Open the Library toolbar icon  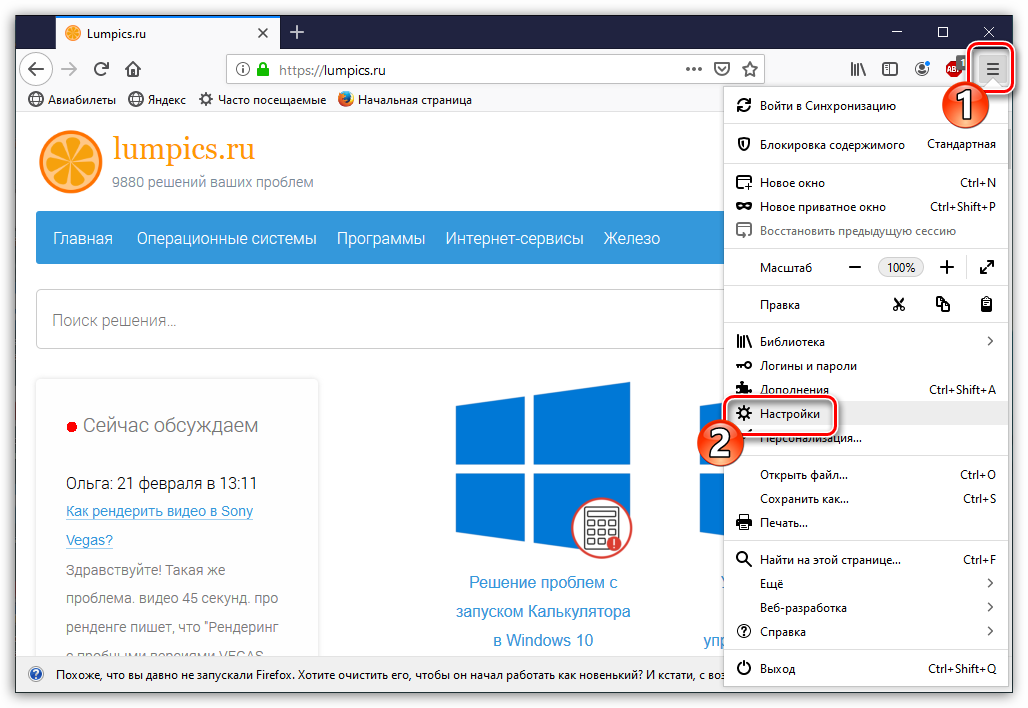tap(858, 69)
